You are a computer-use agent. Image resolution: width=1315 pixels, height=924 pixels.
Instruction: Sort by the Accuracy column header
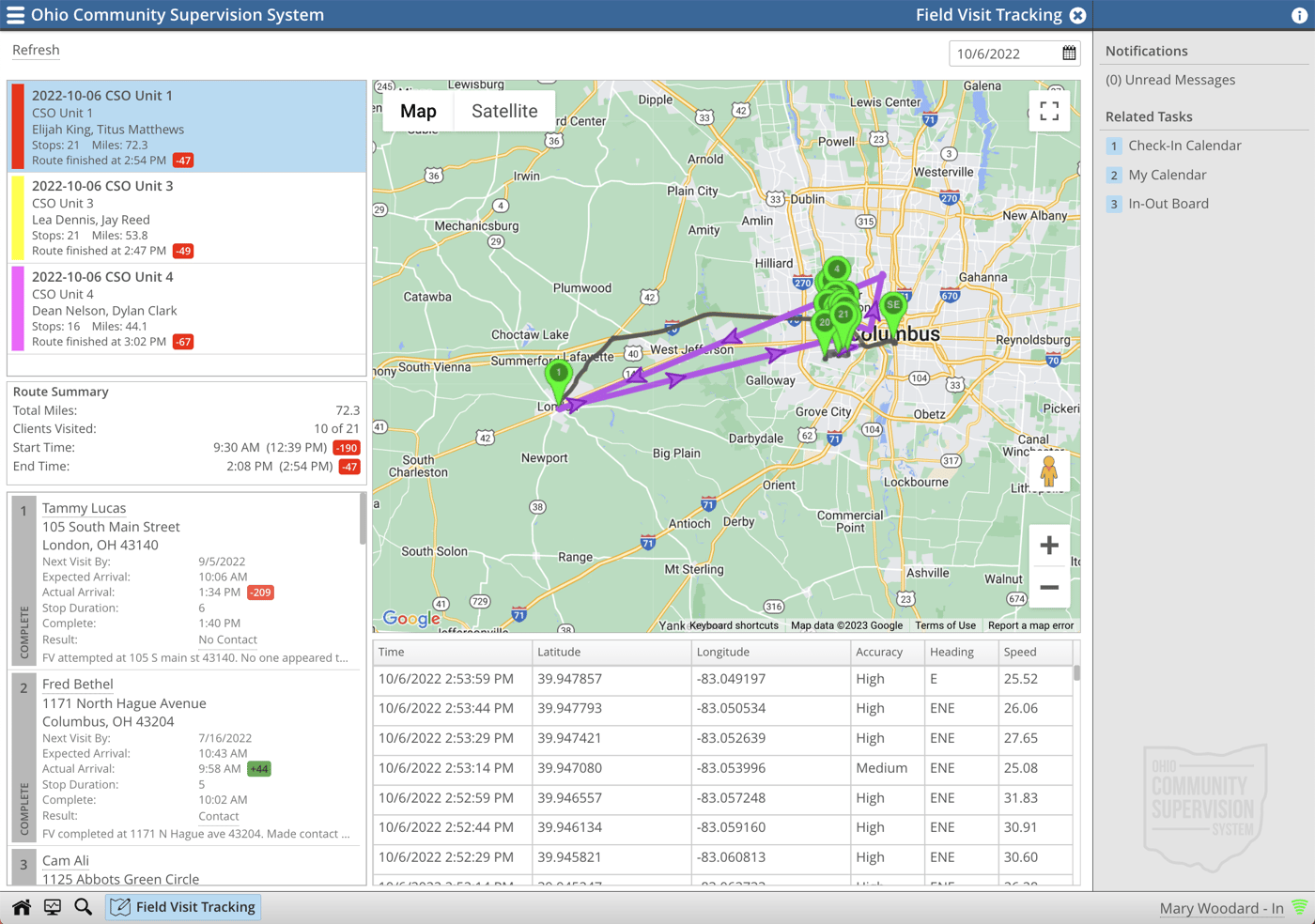[887, 652]
